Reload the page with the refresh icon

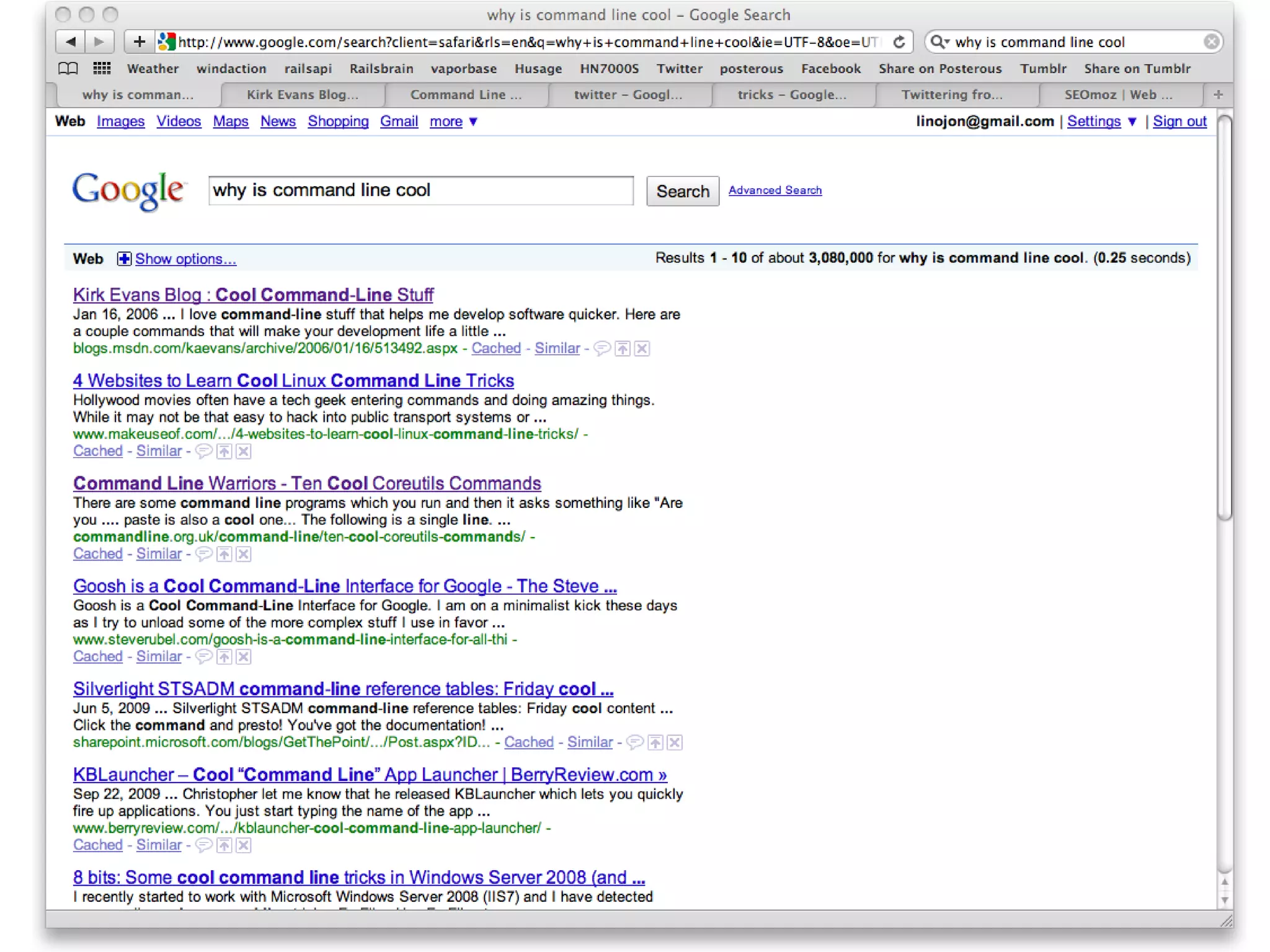point(899,42)
